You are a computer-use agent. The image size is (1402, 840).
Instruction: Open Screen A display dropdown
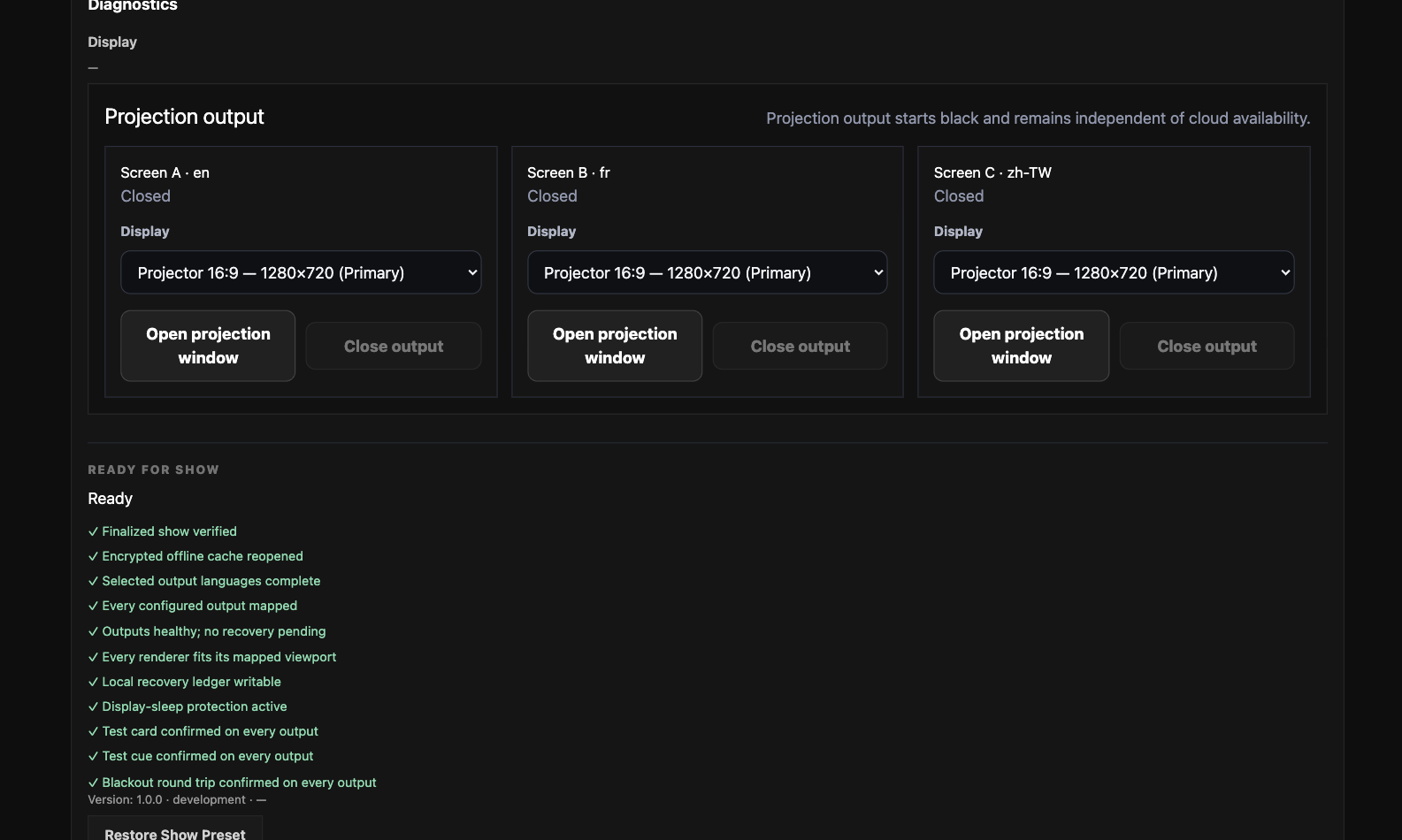pyautogui.click(x=301, y=272)
